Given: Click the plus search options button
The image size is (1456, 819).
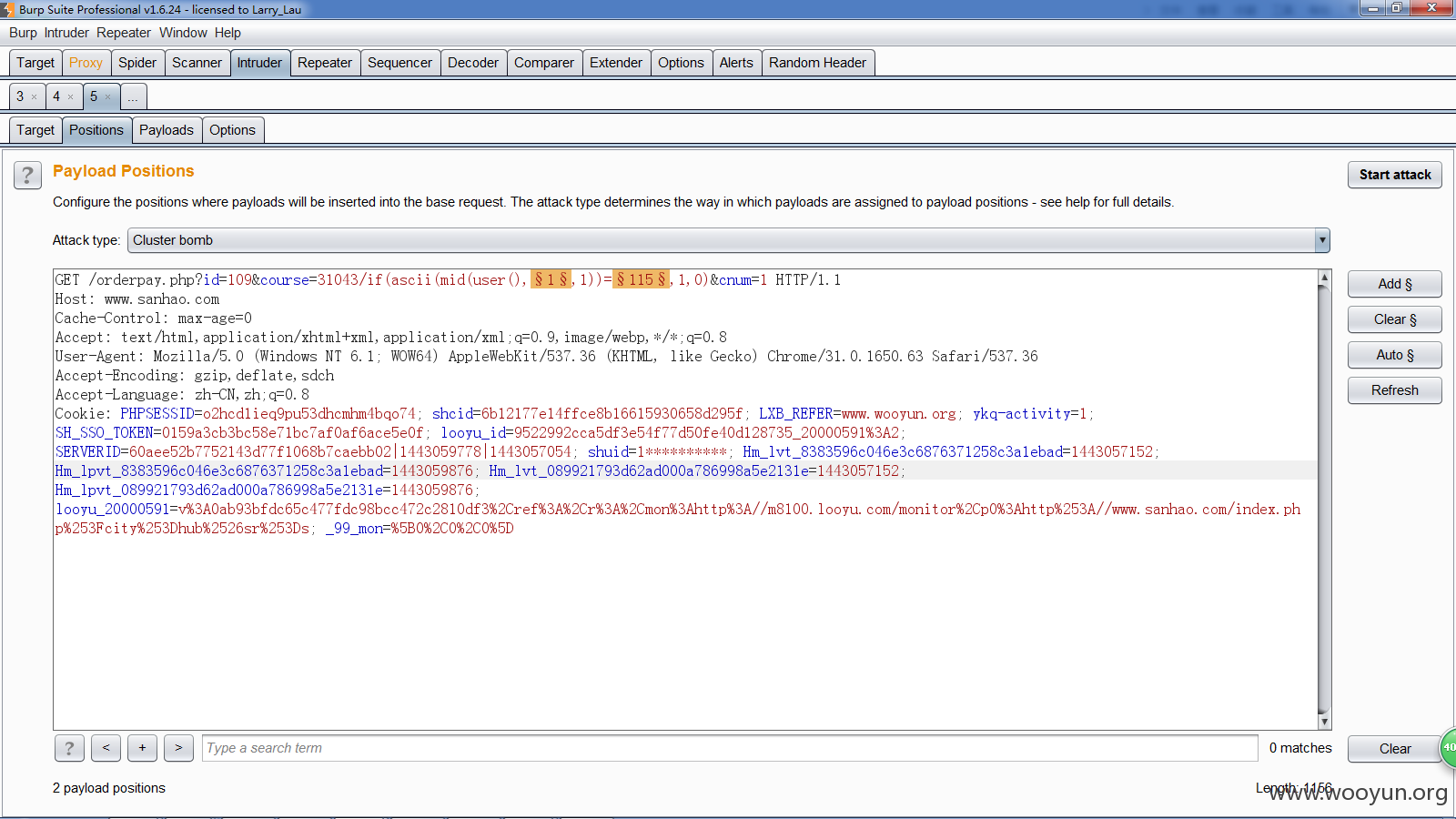Looking at the screenshot, I should pyautogui.click(x=142, y=748).
